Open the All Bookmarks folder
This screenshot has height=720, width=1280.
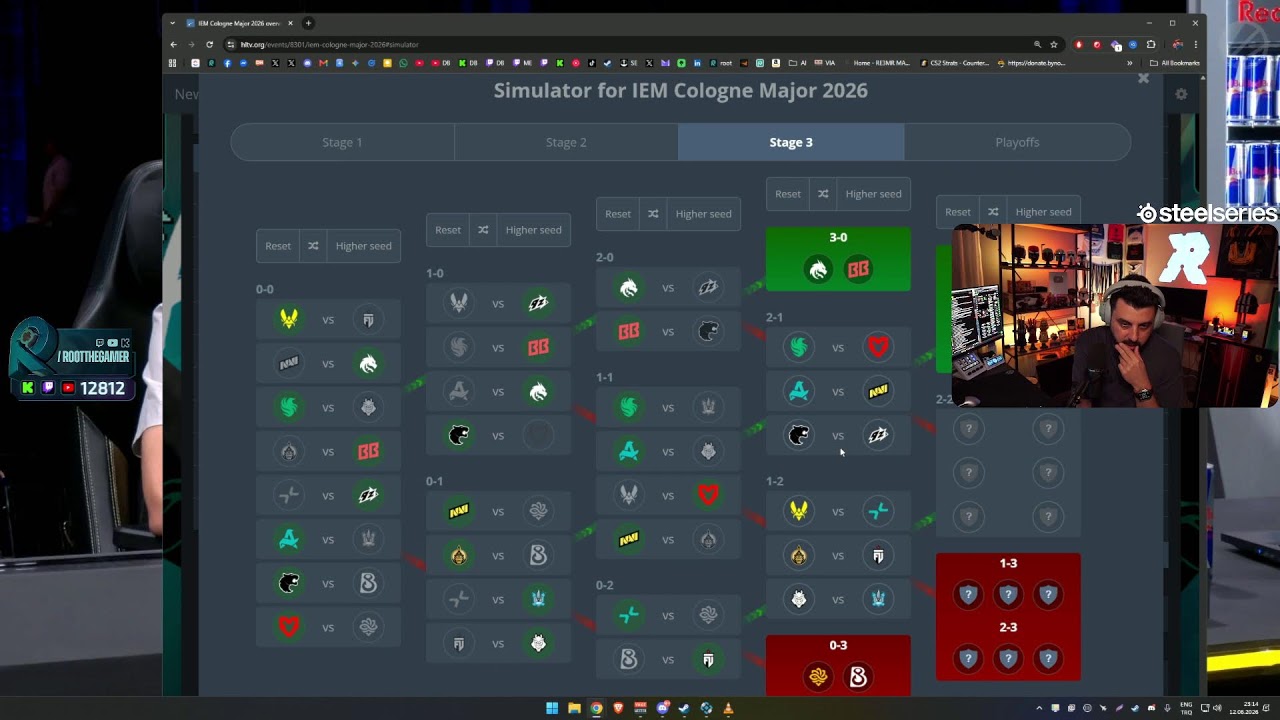click(x=1175, y=63)
